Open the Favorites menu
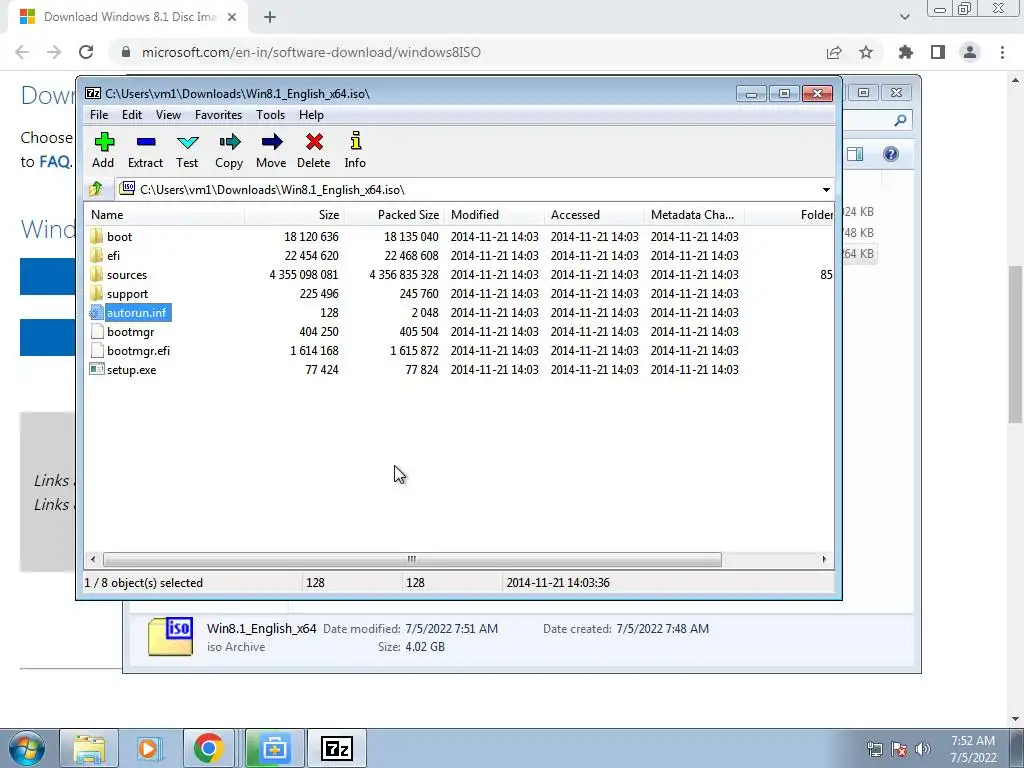This screenshot has width=1024, height=768. click(218, 115)
